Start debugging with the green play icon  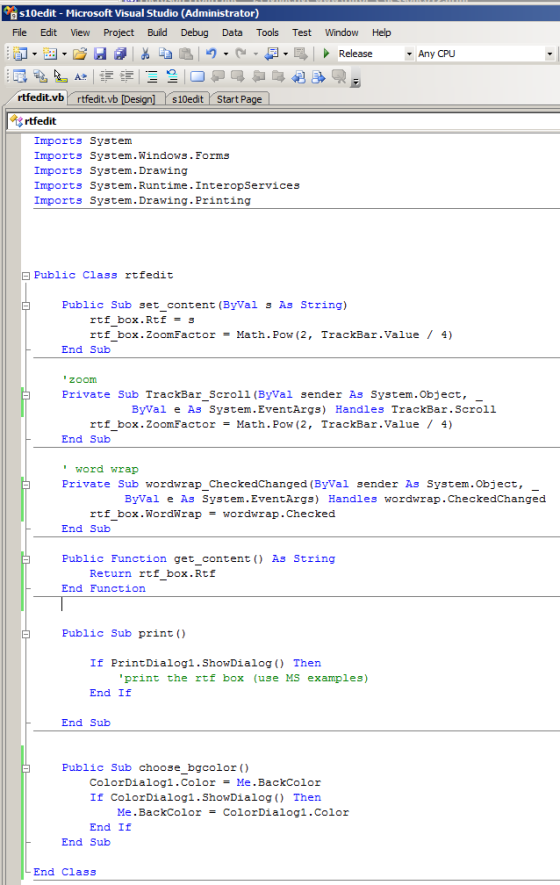326,54
